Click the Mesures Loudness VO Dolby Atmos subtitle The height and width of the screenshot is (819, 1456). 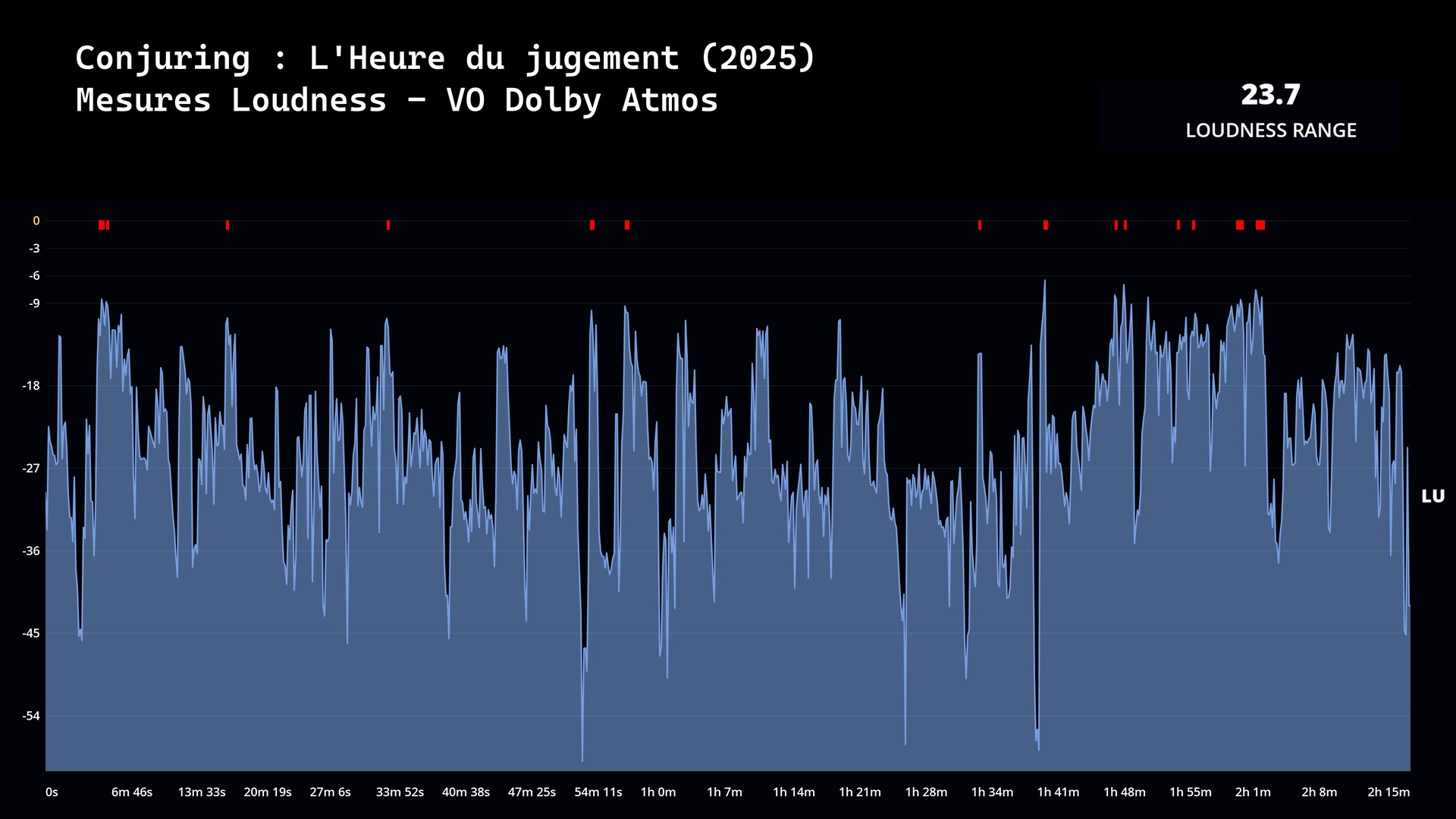(x=397, y=101)
